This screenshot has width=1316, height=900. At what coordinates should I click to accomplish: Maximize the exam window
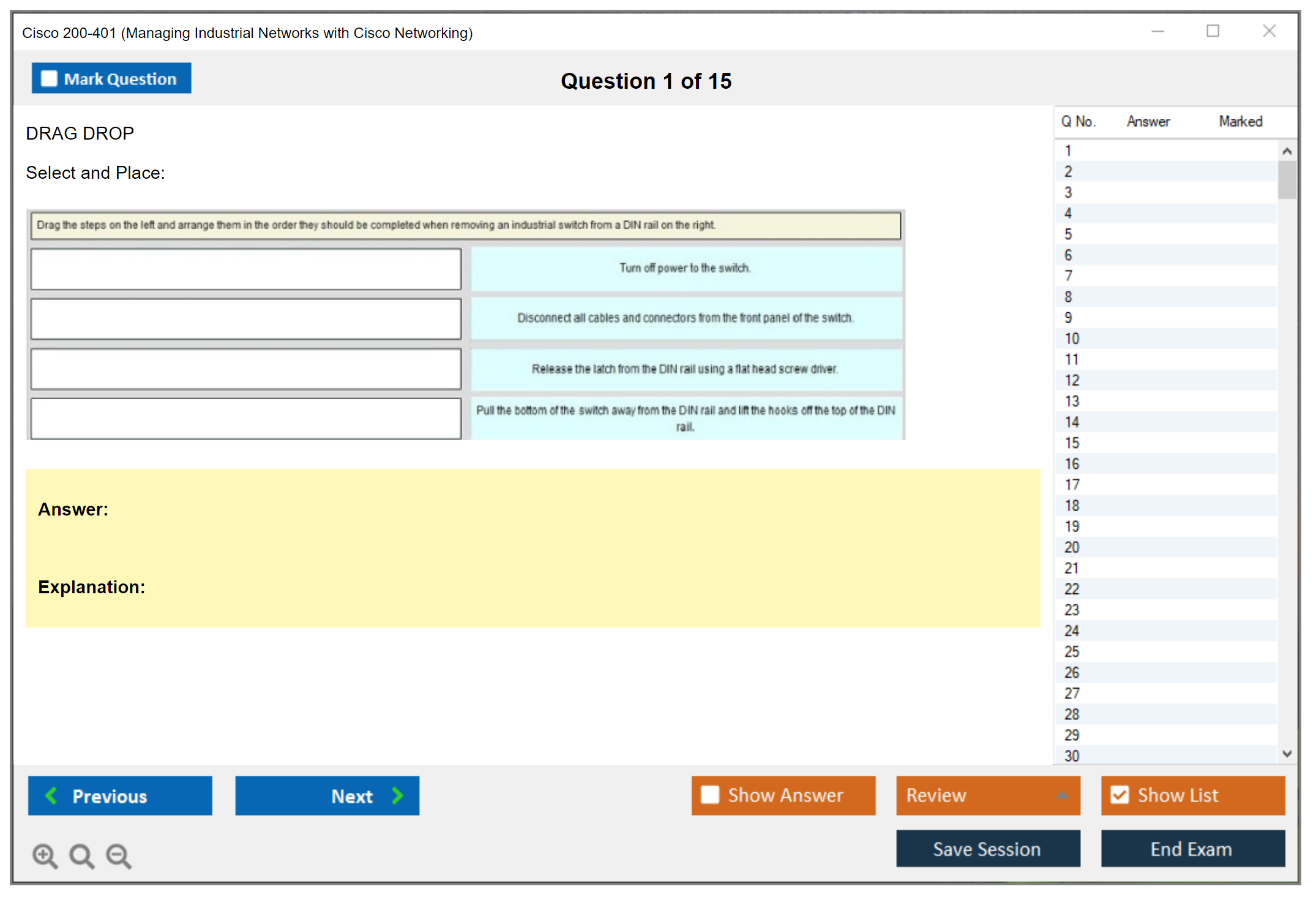pos(1213,31)
